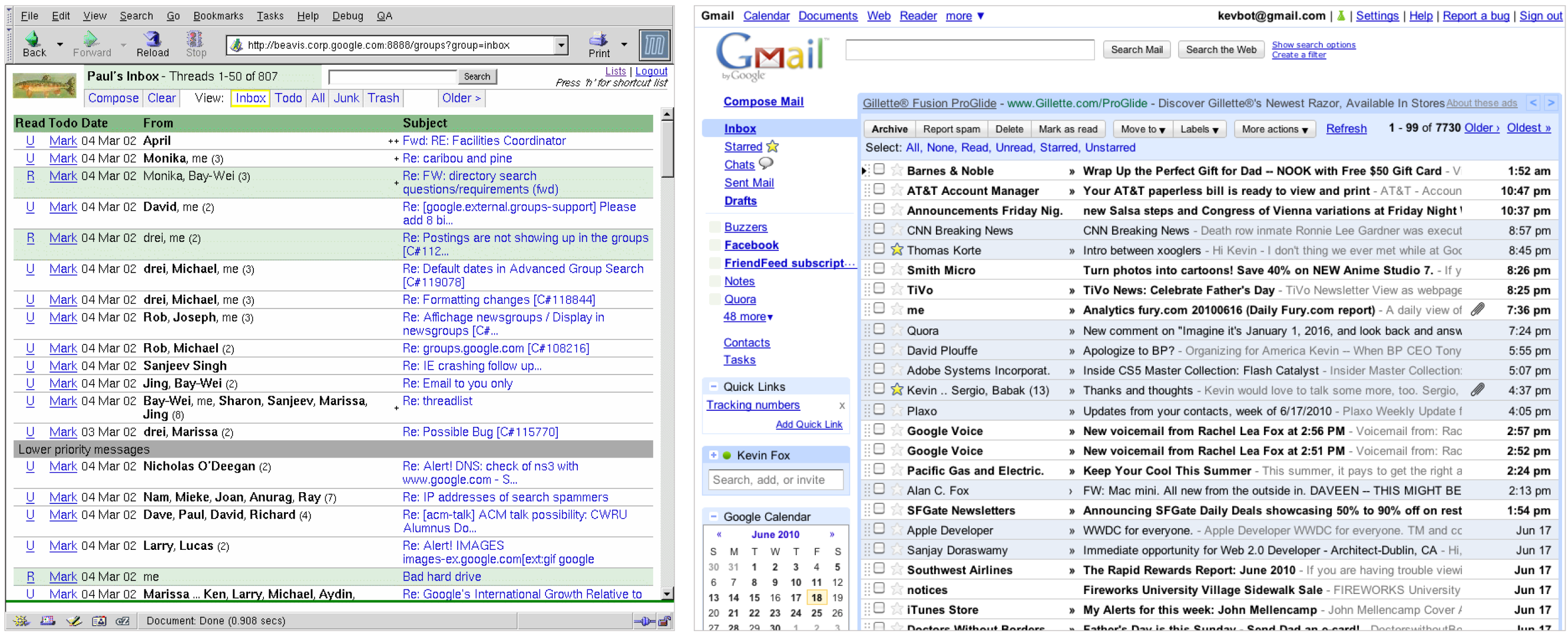Click the Gmail search input field
This screenshot has width=1568, height=637.
tap(969, 50)
